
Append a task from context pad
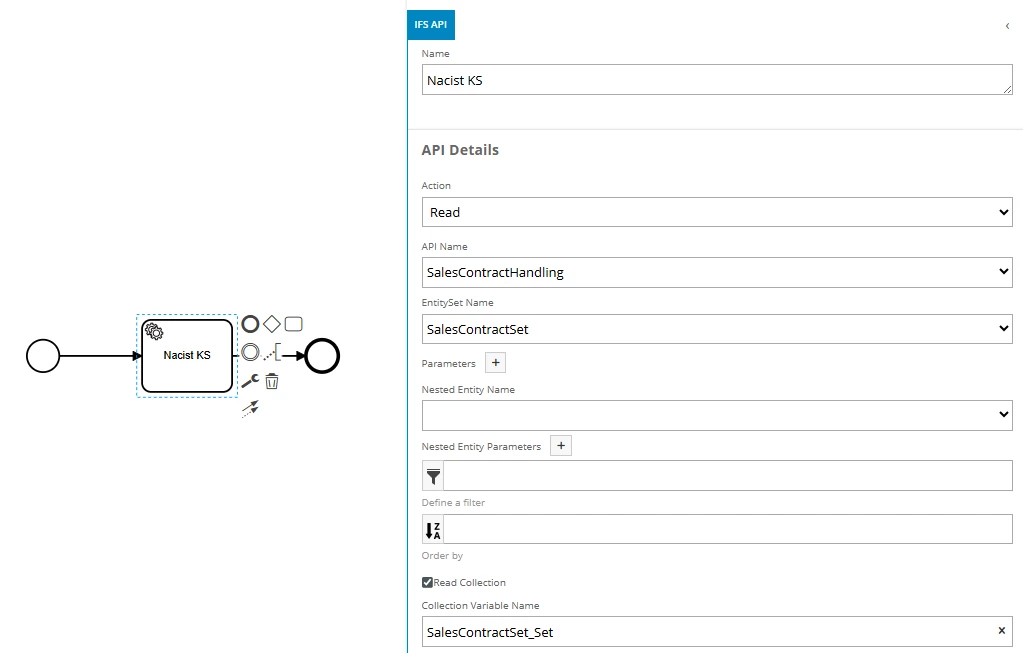(x=294, y=324)
